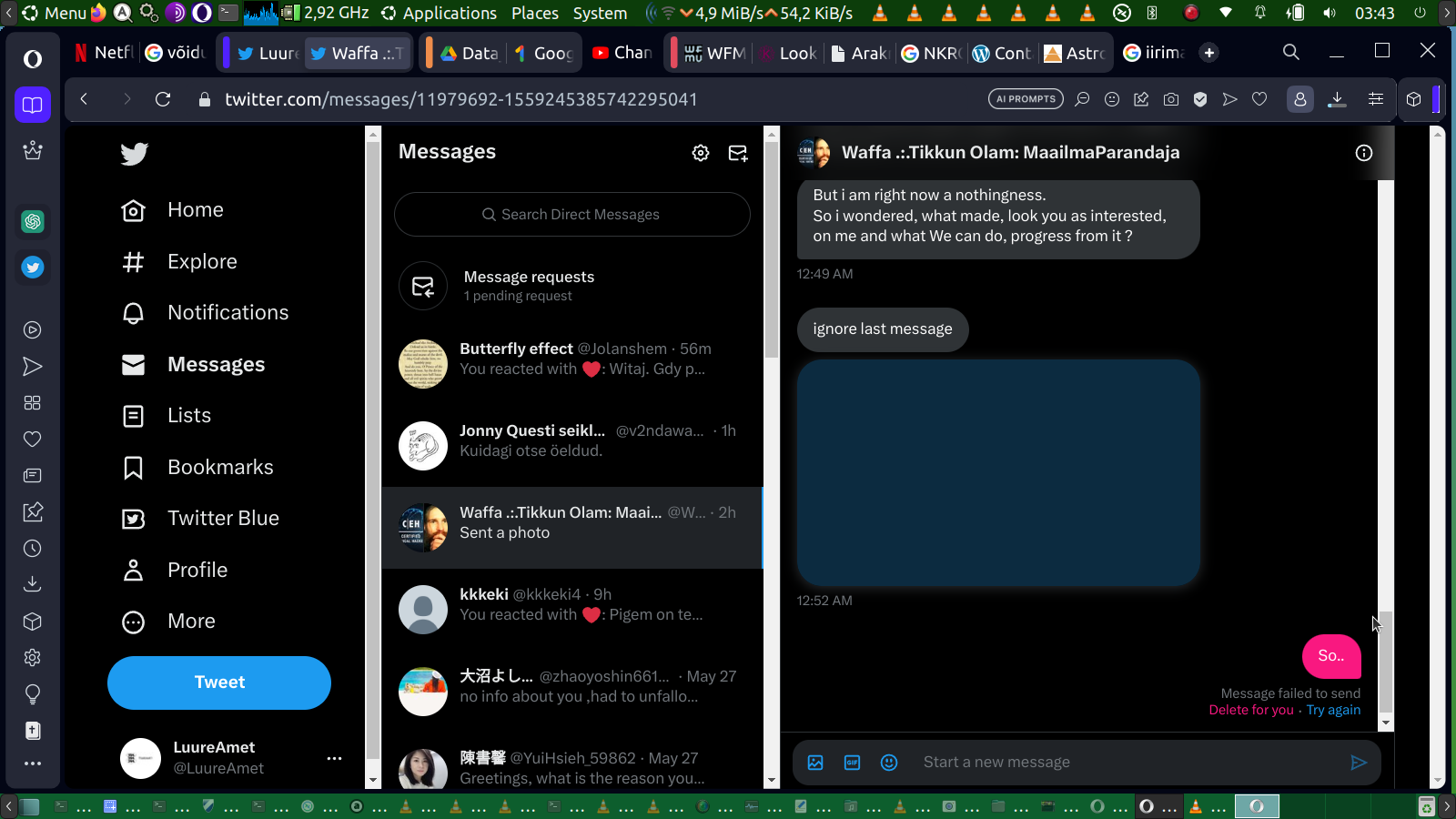Open LuureAmet account options ellipsis
The width and height of the screenshot is (1456, 819).
pyautogui.click(x=334, y=758)
